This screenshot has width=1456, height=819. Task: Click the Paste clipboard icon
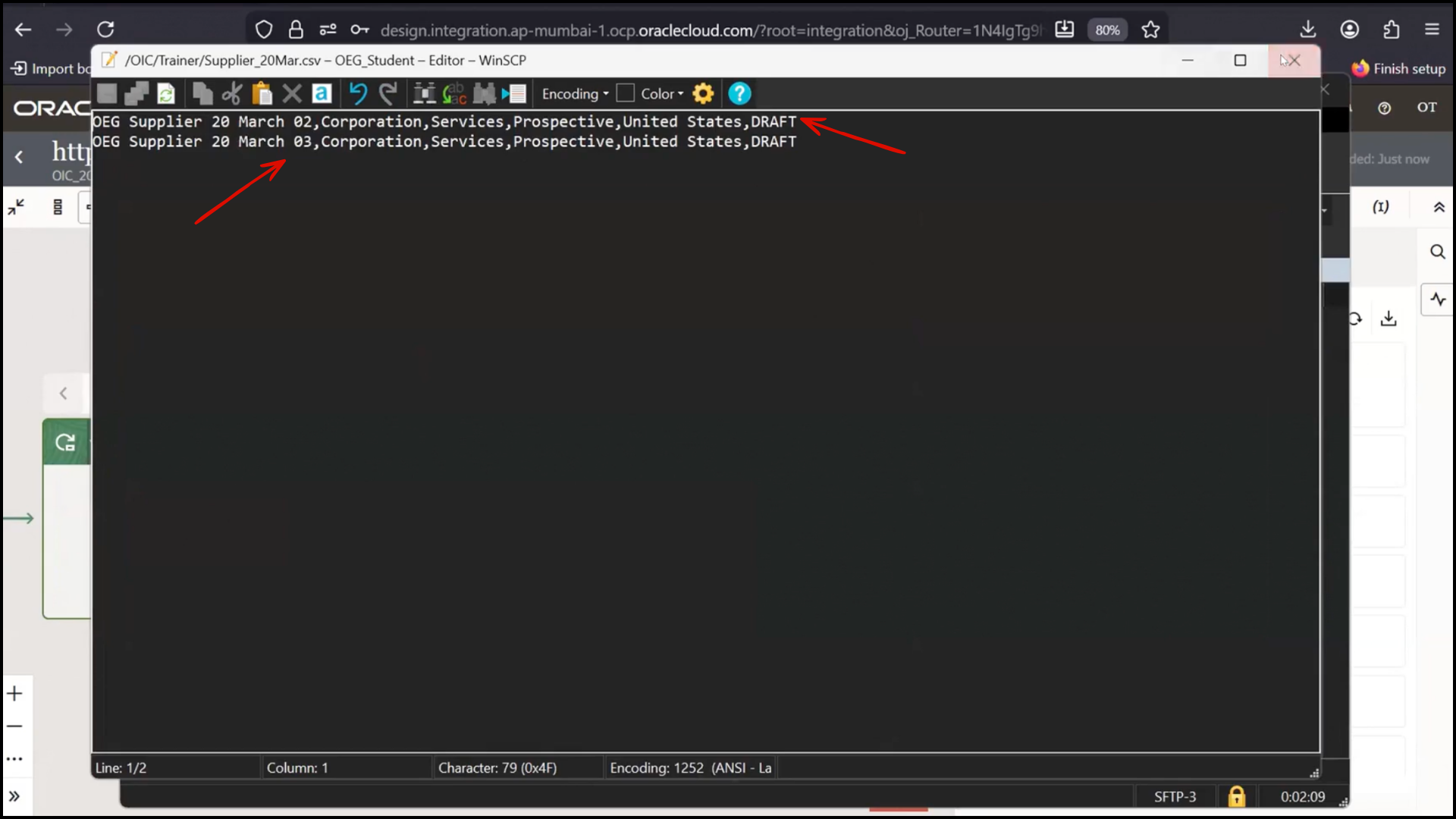pyautogui.click(x=262, y=93)
